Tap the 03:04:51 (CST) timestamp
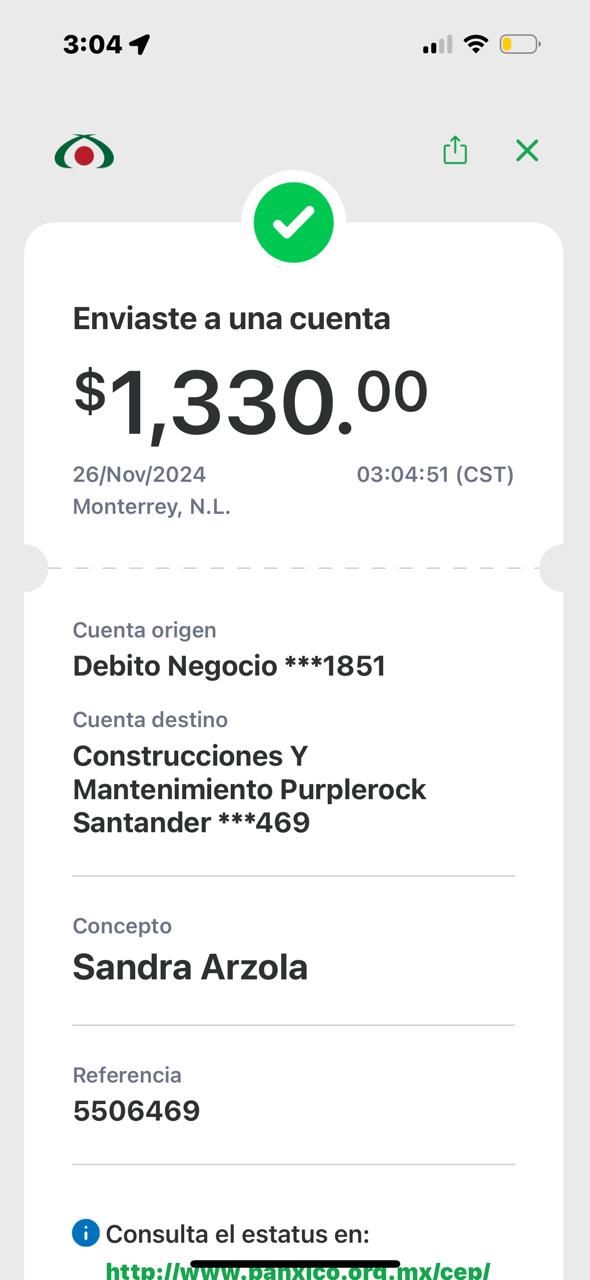Screen dimensions: 590x1280 (435, 474)
